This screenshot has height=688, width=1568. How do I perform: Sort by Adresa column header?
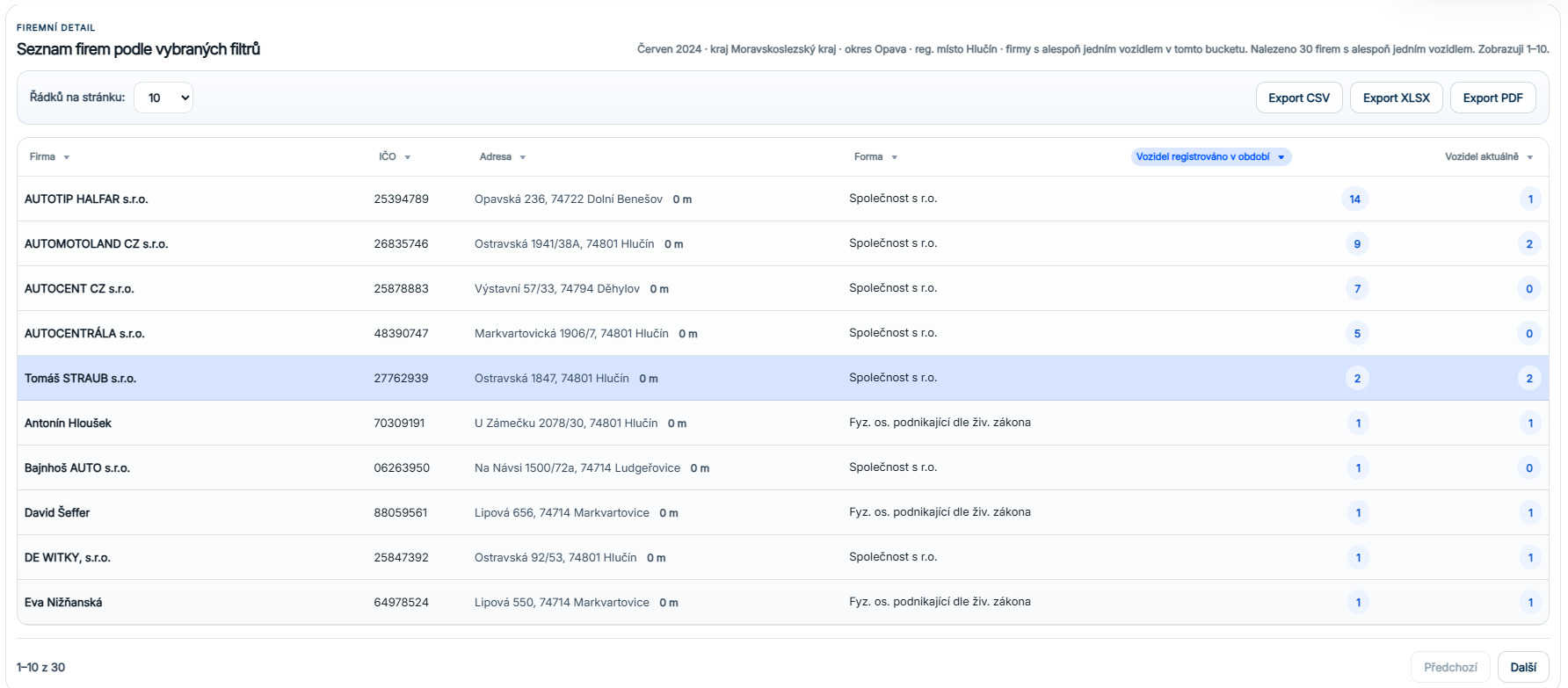503,156
